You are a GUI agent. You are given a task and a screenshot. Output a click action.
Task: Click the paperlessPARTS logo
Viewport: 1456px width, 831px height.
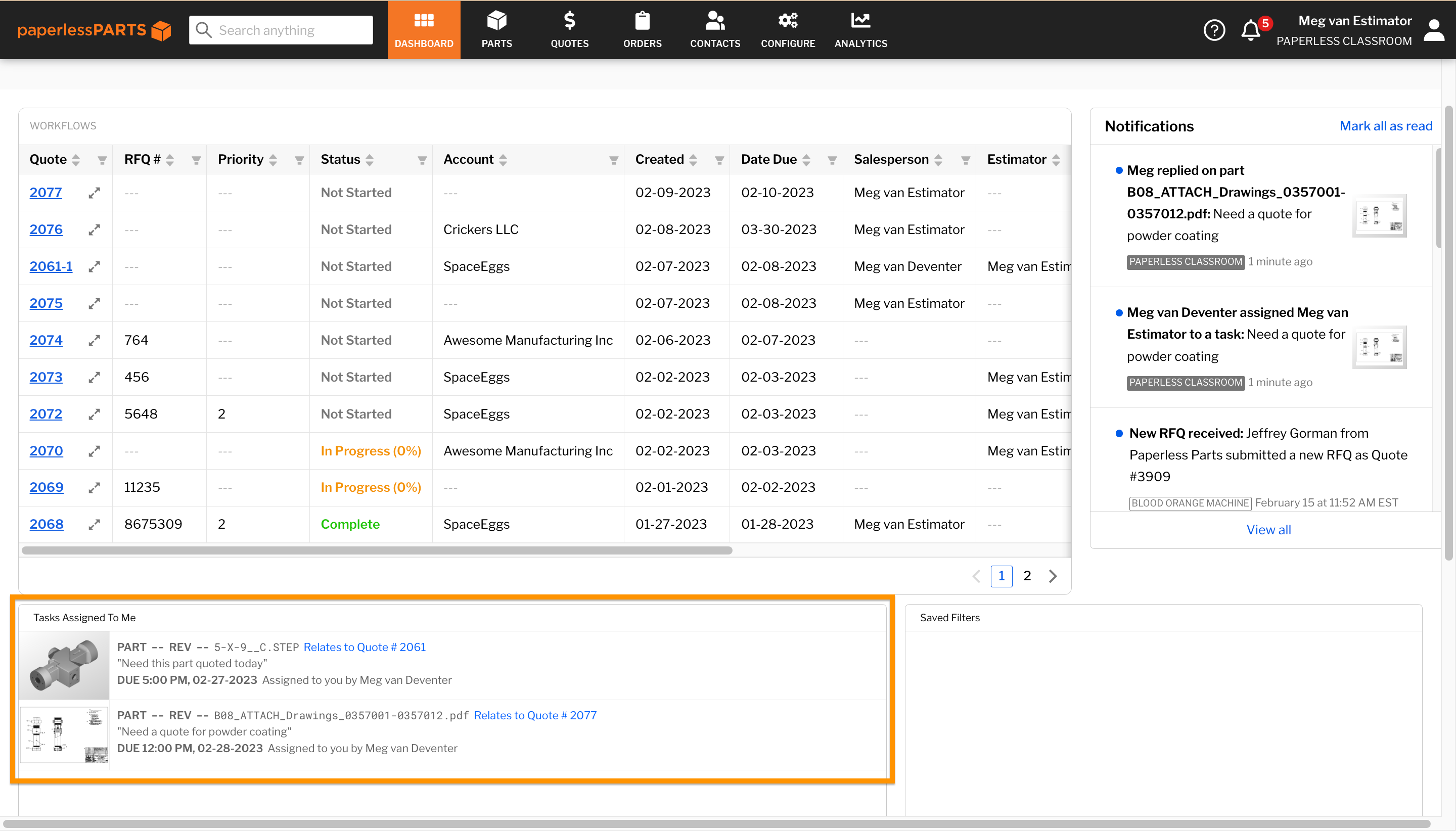pyautogui.click(x=94, y=30)
